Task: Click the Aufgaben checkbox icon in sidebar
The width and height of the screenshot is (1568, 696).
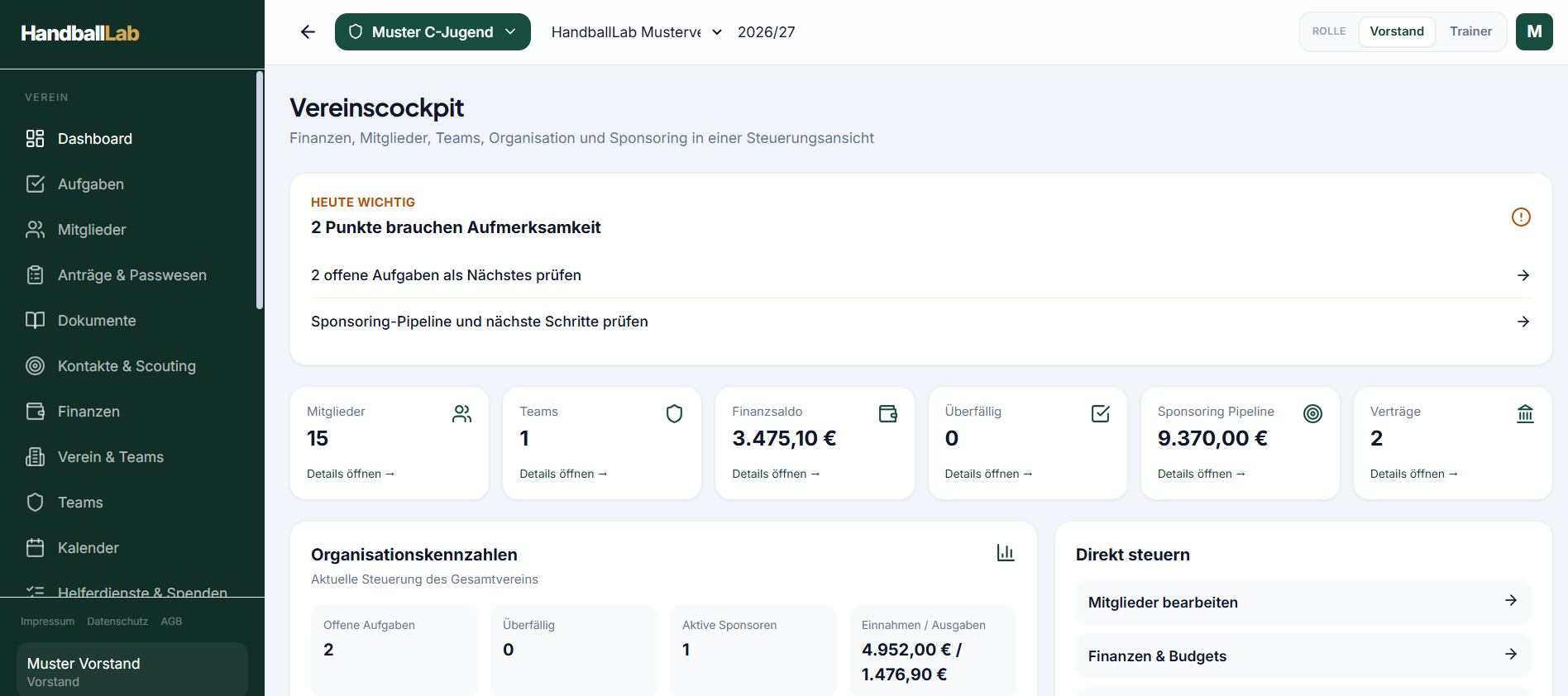Action: [35, 184]
